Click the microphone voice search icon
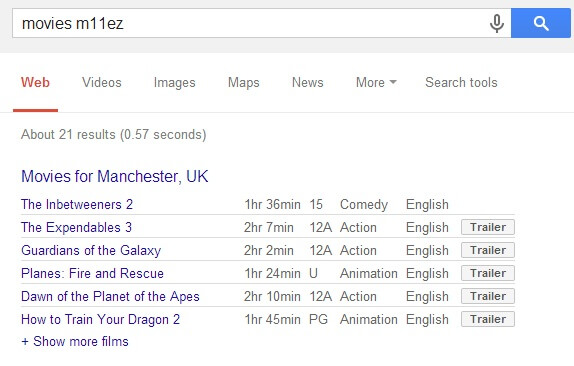This screenshot has height=366, width=574. pos(496,23)
